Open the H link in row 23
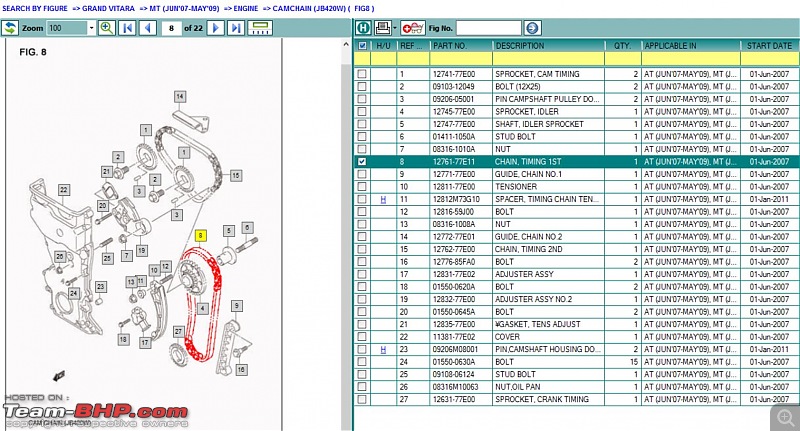Image resolution: width=800 pixels, height=431 pixels. pyautogui.click(x=383, y=349)
